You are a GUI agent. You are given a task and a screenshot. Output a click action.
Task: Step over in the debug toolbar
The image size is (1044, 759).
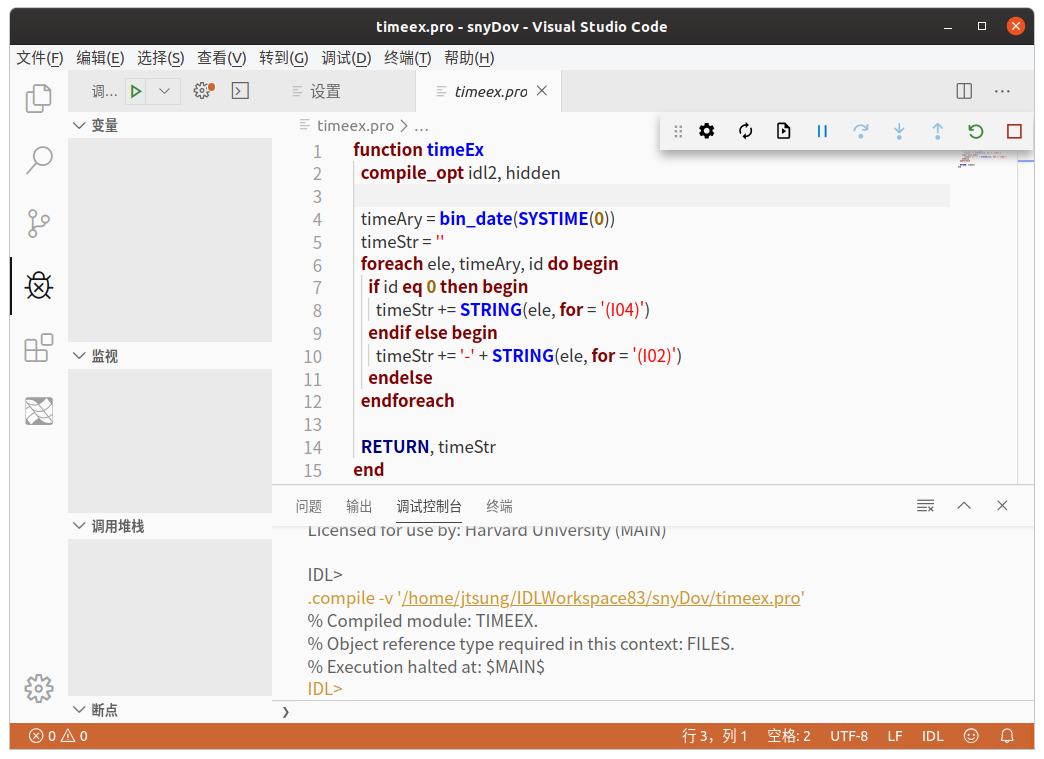(x=861, y=131)
